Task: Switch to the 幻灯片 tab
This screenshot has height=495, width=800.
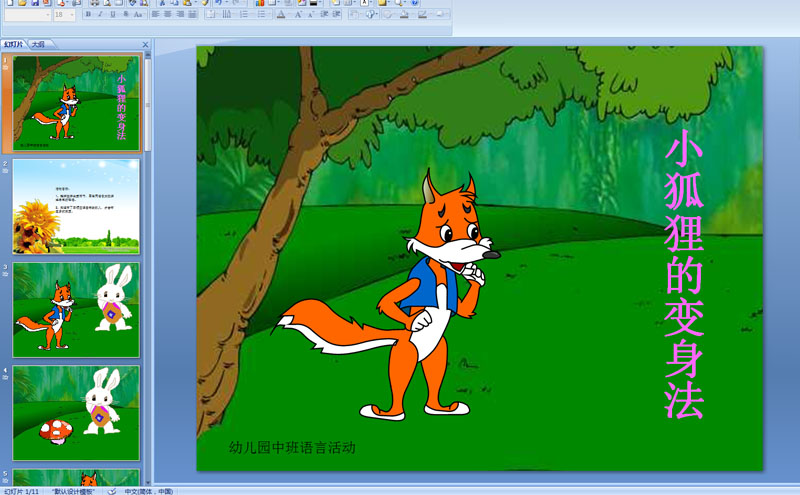Action: 13,44
